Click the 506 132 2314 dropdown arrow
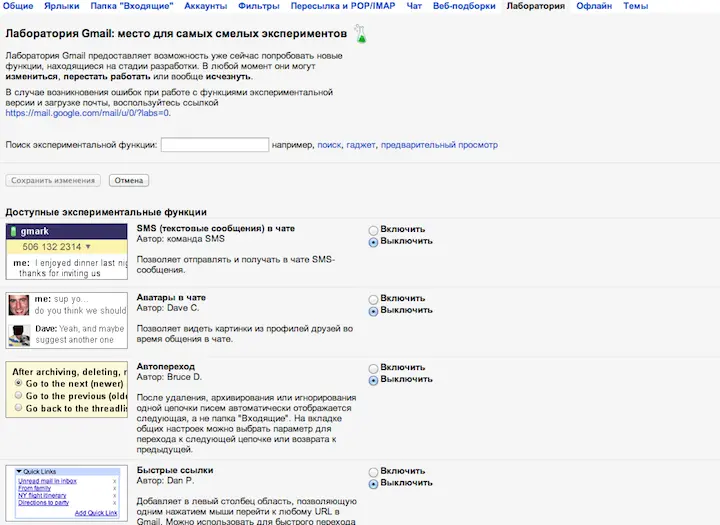Image resolution: width=720 pixels, height=525 pixels. tap(88, 247)
